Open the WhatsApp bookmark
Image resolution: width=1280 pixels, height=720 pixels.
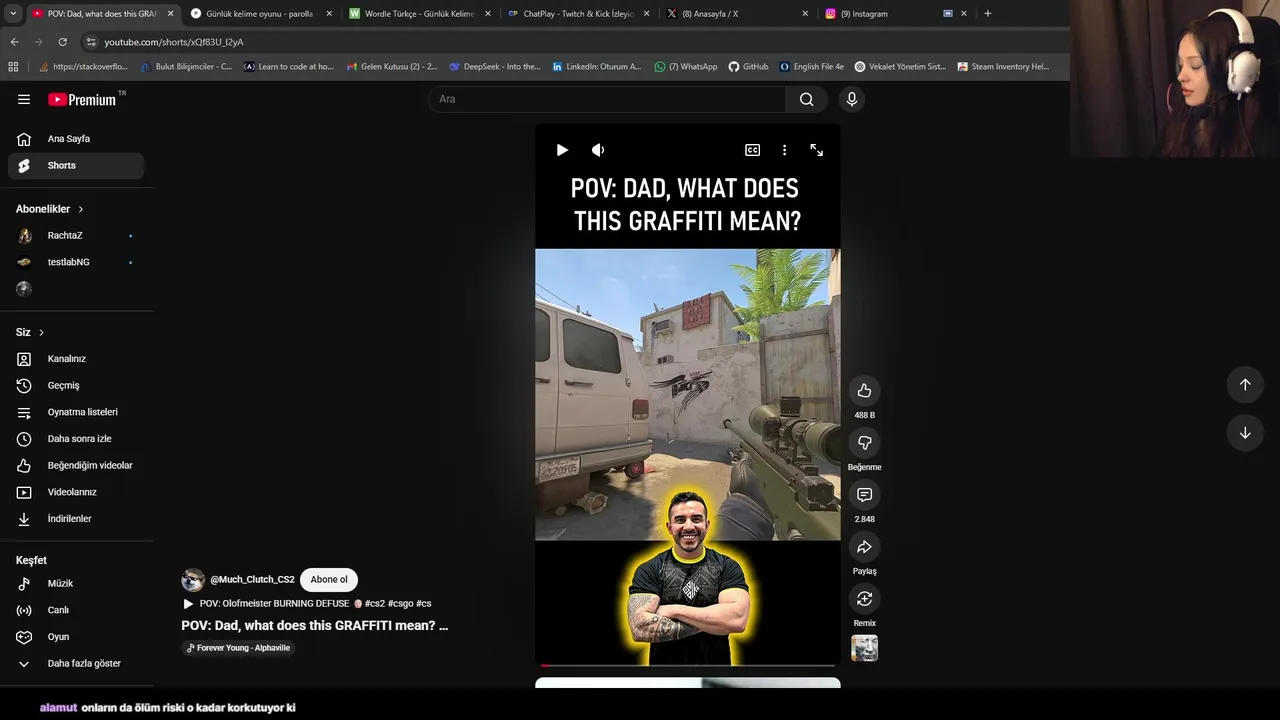coord(686,67)
